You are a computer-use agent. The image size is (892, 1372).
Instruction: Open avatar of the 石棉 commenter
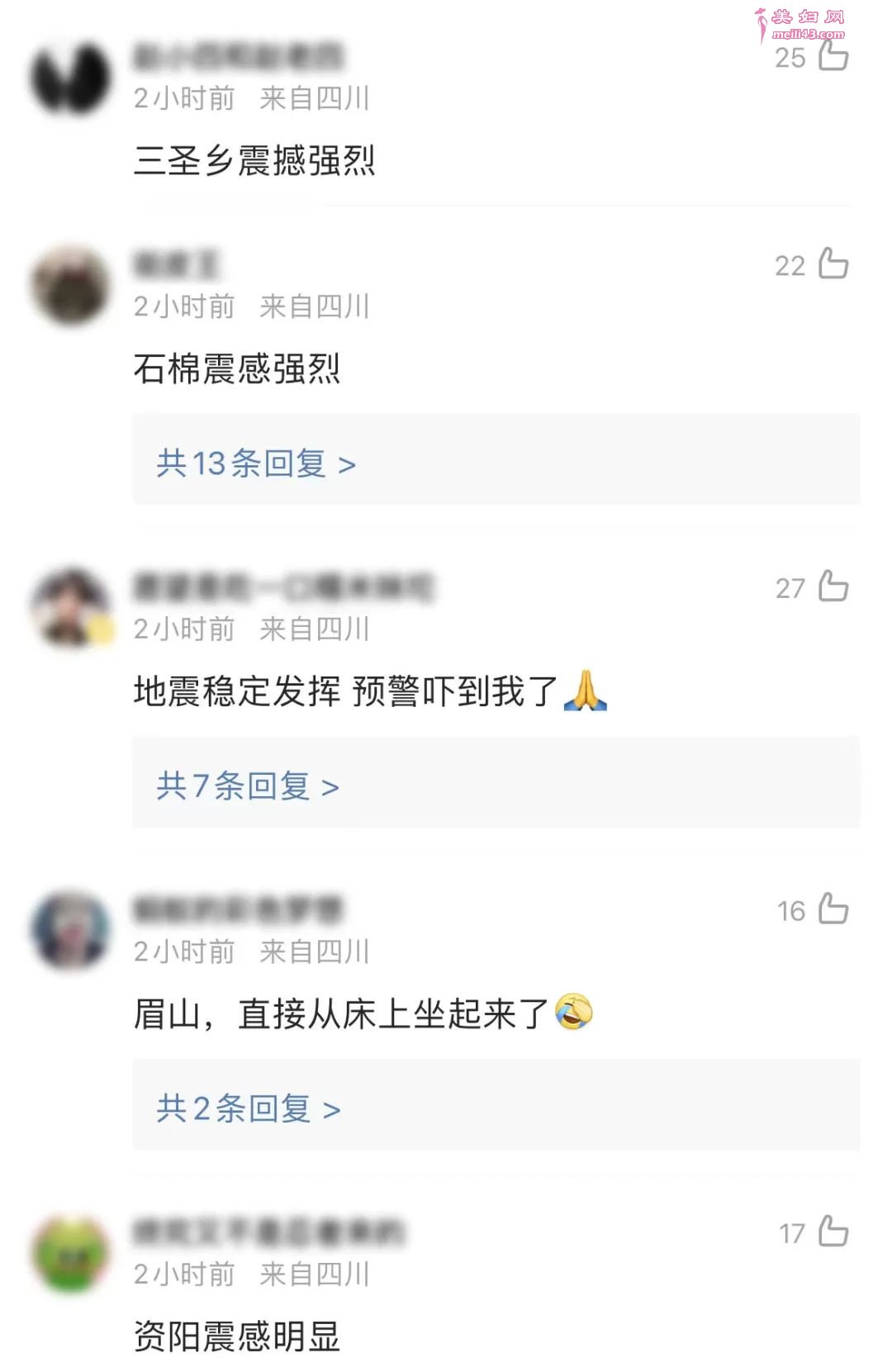coord(71,287)
